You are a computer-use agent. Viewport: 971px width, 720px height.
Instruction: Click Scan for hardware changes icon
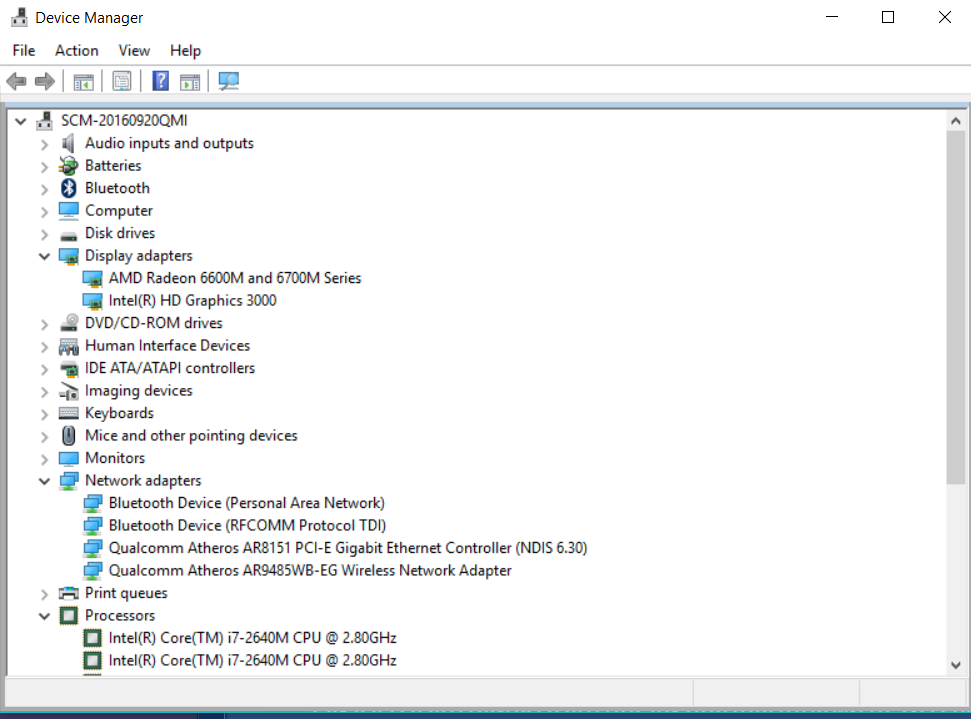(x=229, y=81)
